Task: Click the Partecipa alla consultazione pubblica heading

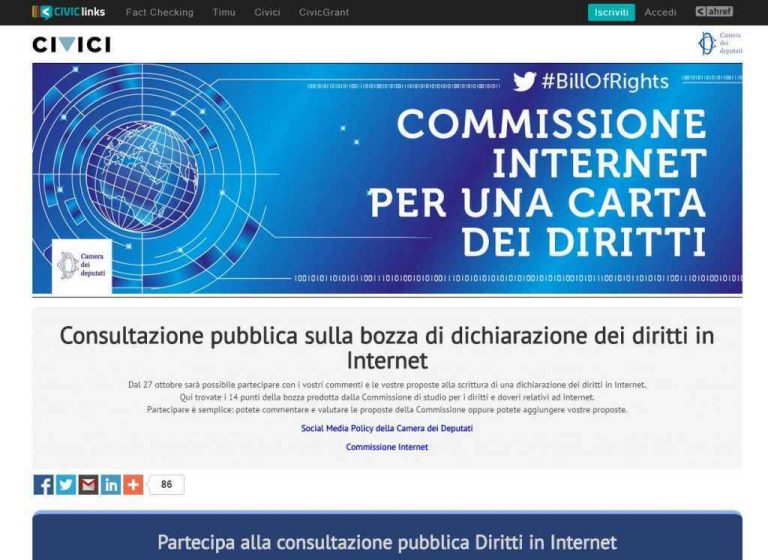Action: click(x=387, y=542)
